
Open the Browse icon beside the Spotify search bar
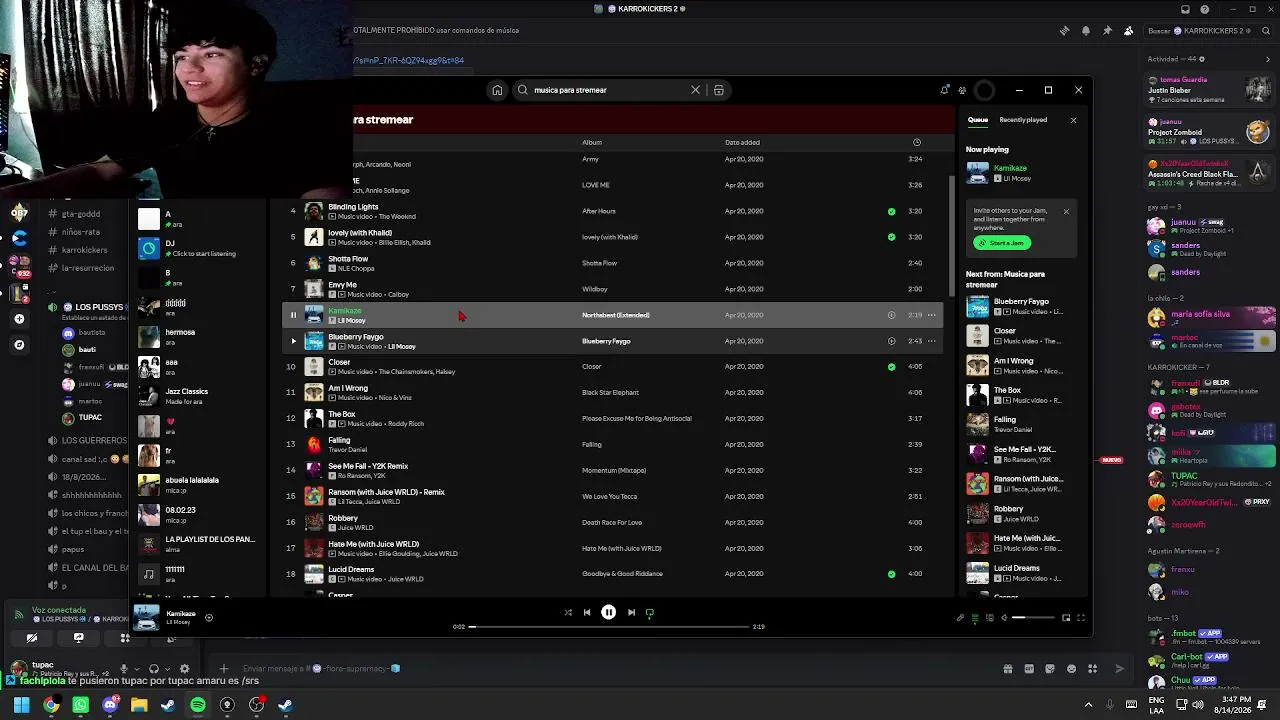pyautogui.click(x=718, y=90)
